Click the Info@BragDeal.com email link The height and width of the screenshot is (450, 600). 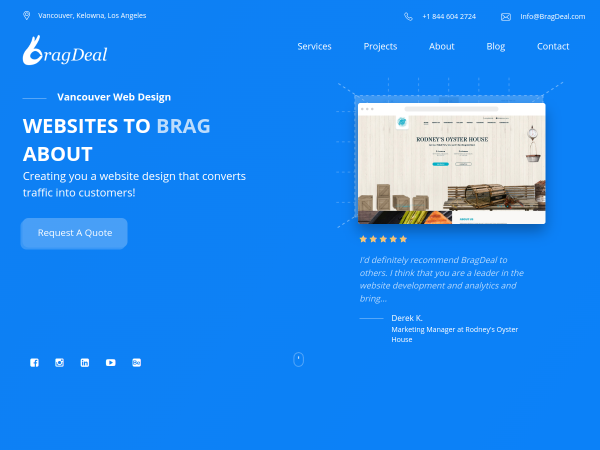coord(553,16)
